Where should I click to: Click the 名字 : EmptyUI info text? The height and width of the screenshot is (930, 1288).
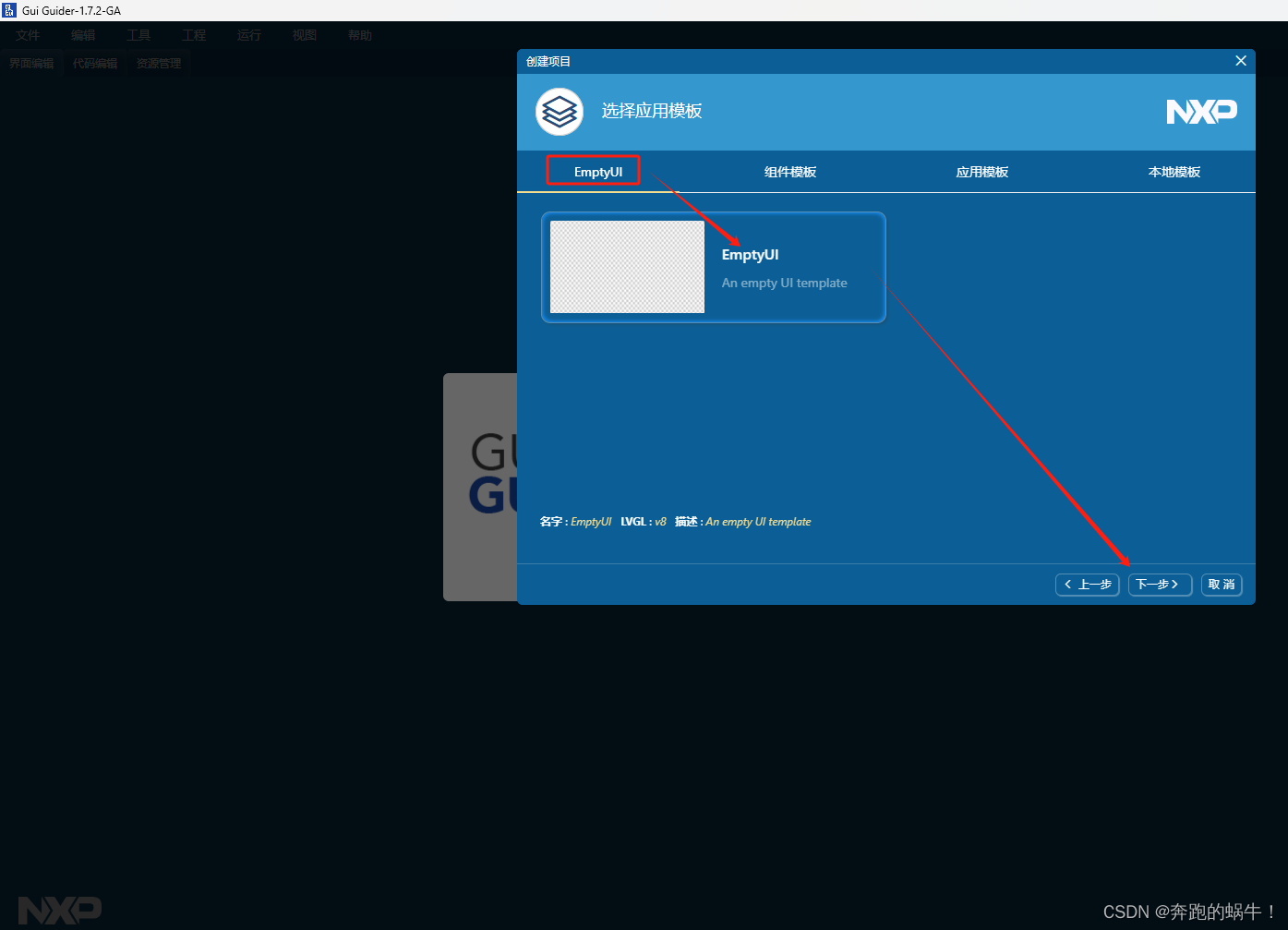(575, 522)
